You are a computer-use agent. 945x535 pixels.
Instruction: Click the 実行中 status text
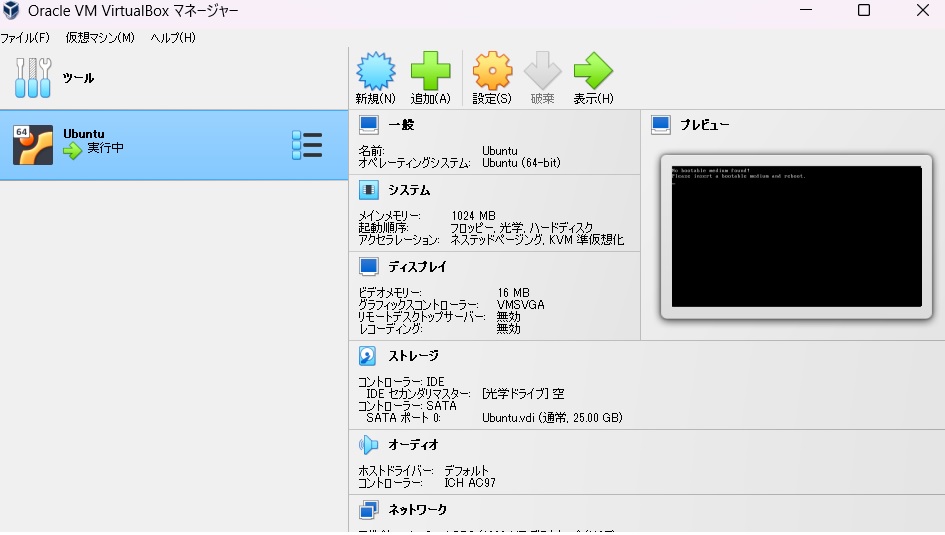tap(105, 148)
